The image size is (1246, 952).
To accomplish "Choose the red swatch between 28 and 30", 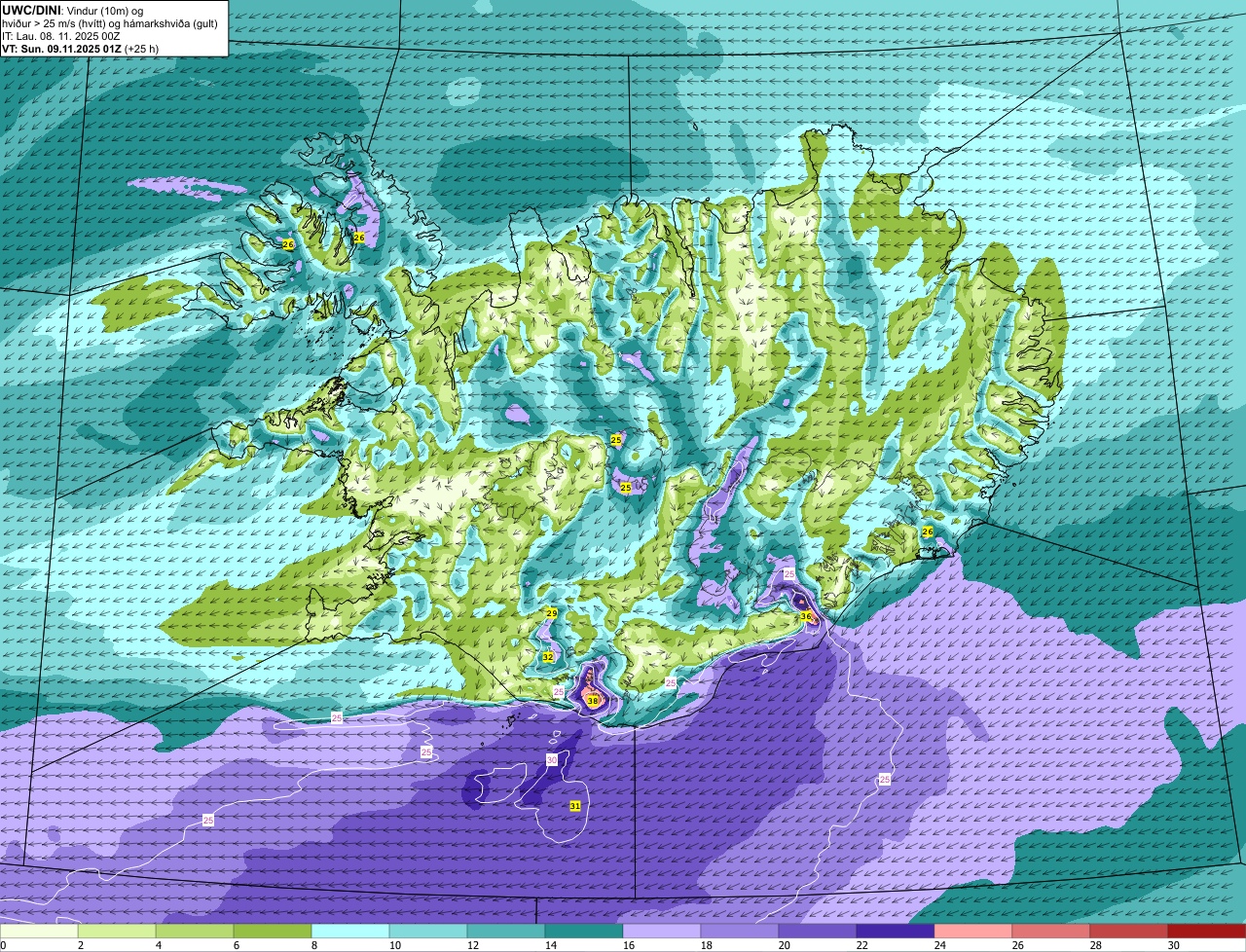I will 1129,932.
